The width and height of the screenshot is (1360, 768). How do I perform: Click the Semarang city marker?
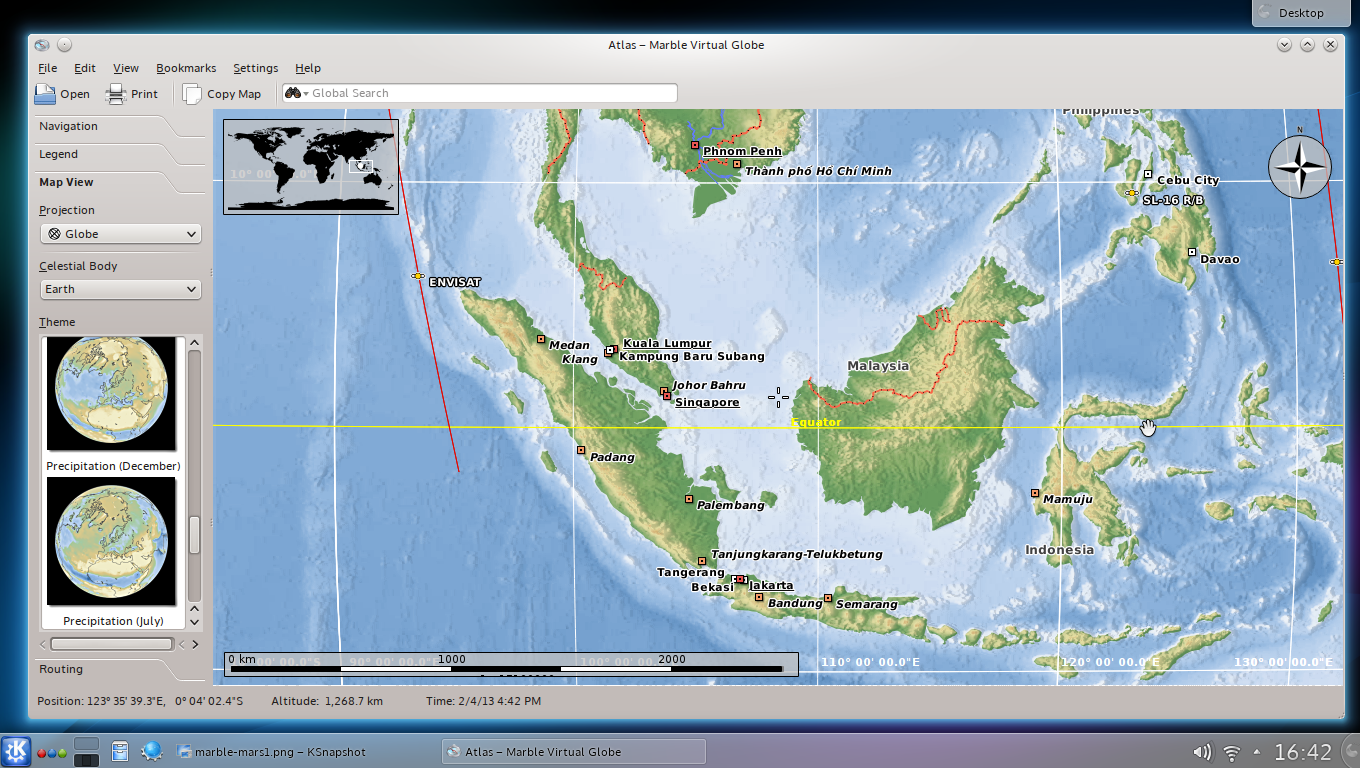tap(828, 598)
